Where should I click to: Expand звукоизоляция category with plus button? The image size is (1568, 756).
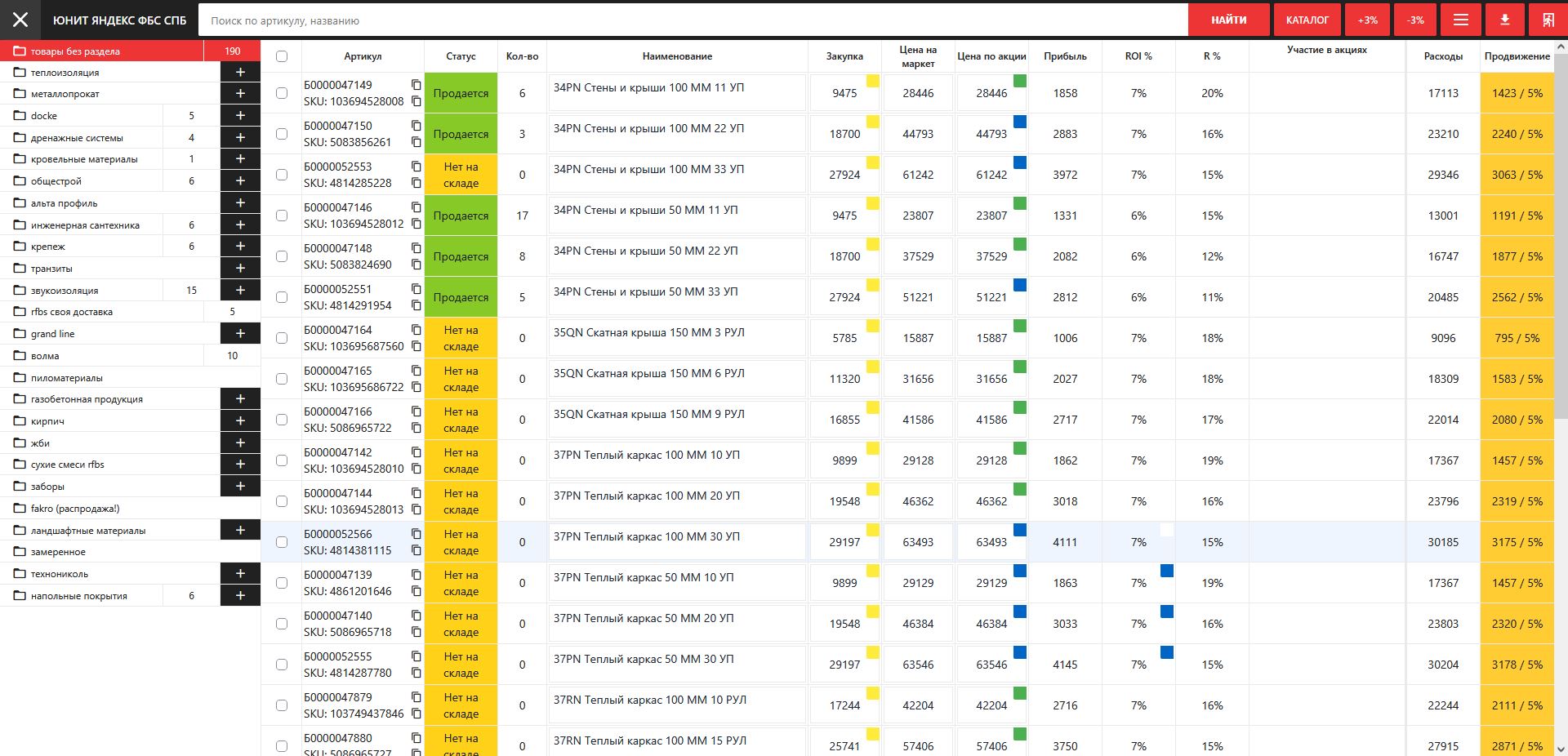pos(240,290)
